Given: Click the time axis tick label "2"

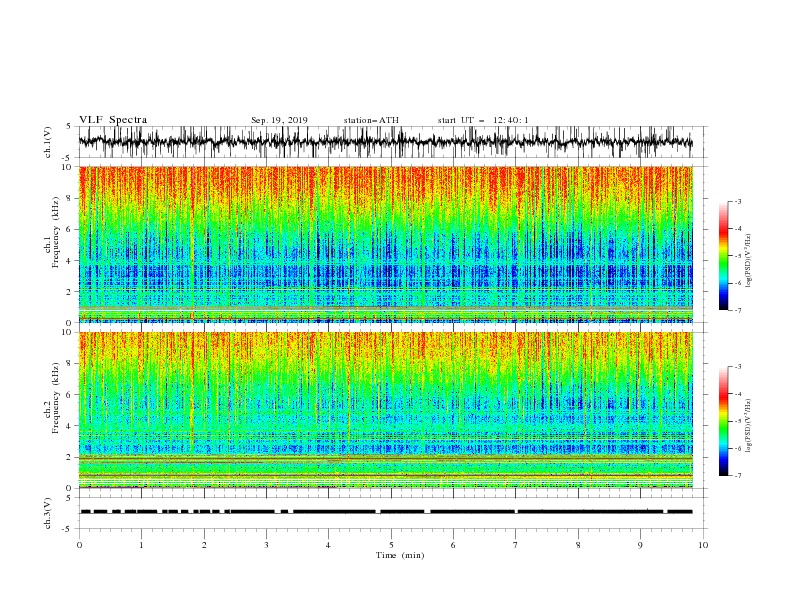Looking at the screenshot, I should [204, 545].
